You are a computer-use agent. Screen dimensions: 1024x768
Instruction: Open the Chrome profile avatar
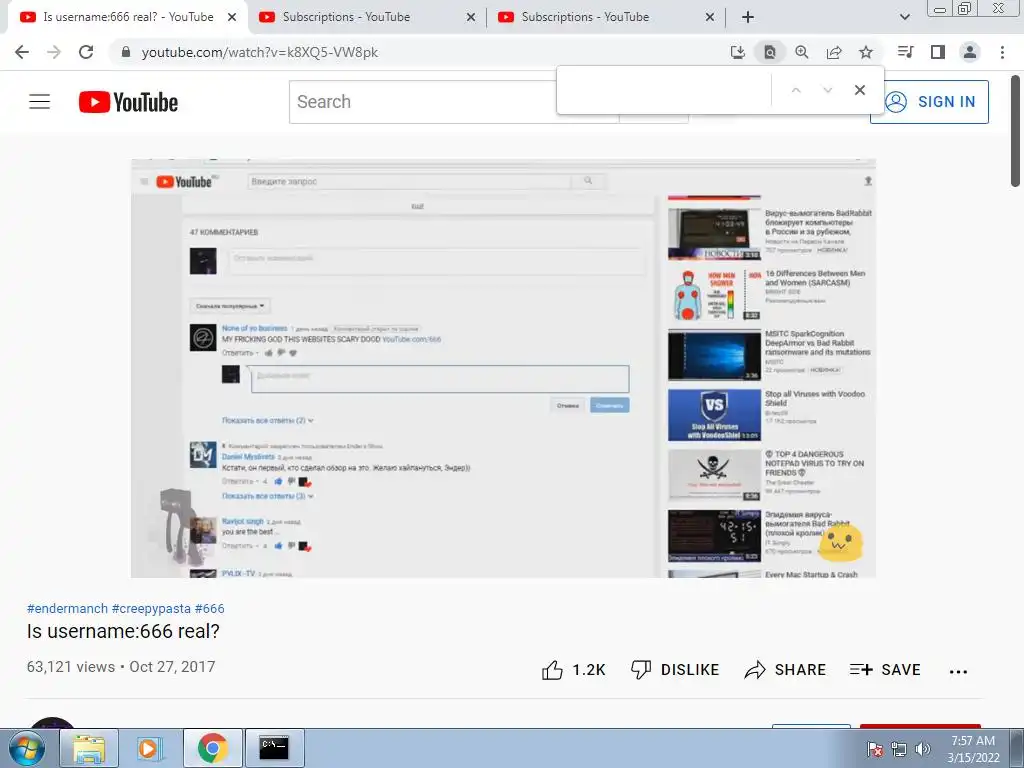coord(970,52)
